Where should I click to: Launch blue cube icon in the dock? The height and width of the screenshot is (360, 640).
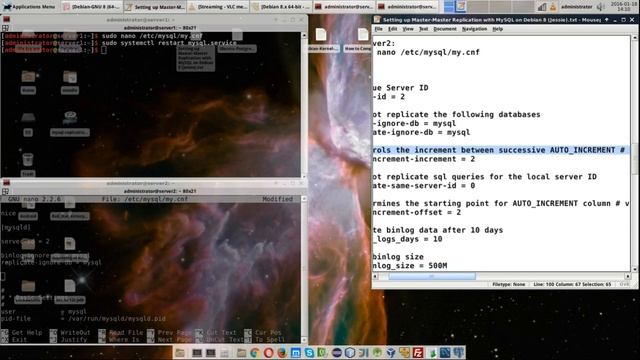pyautogui.click(x=391, y=352)
